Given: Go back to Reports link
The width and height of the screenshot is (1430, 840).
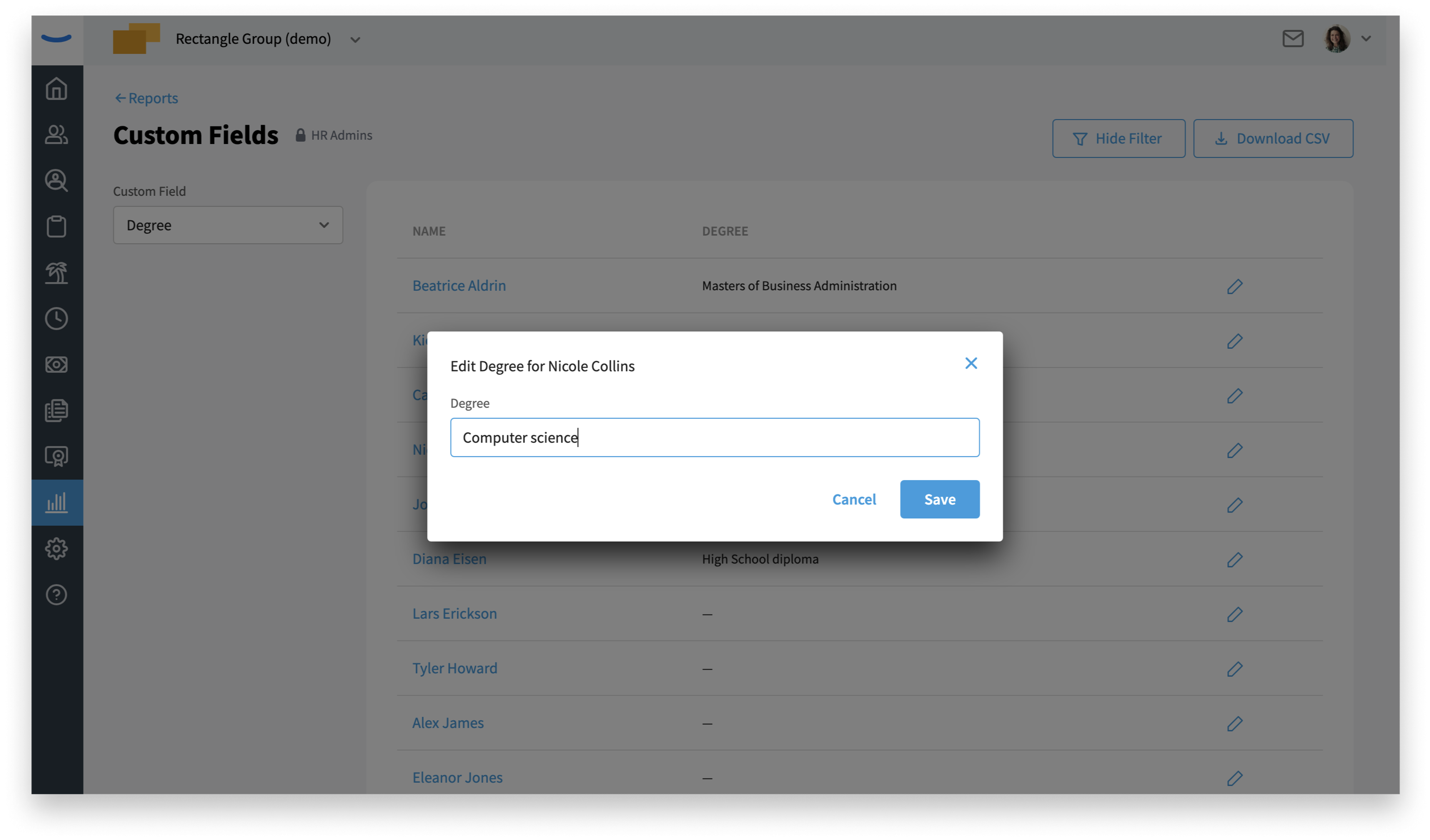Looking at the screenshot, I should pos(146,98).
